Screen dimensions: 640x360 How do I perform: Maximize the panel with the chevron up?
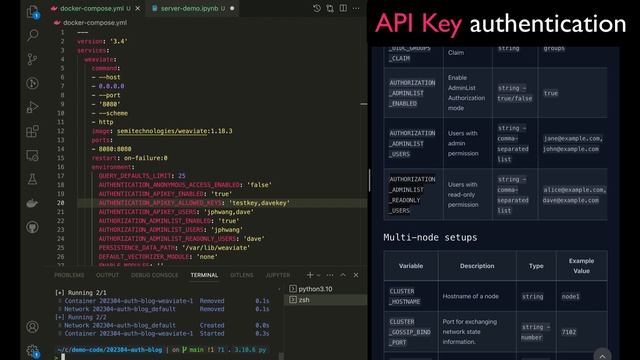(343, 275)
